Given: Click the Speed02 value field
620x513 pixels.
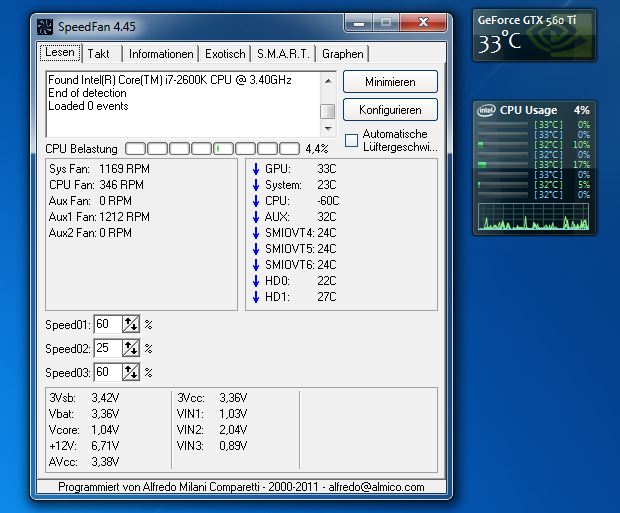Looking at the screenshot, I should [108, 348].
